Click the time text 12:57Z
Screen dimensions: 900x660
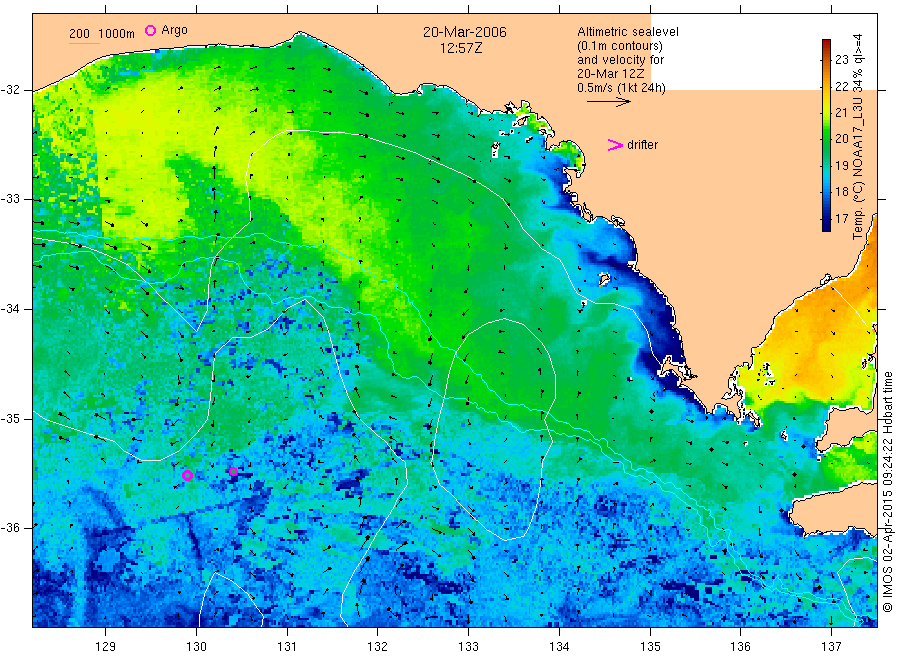(461, 48)
